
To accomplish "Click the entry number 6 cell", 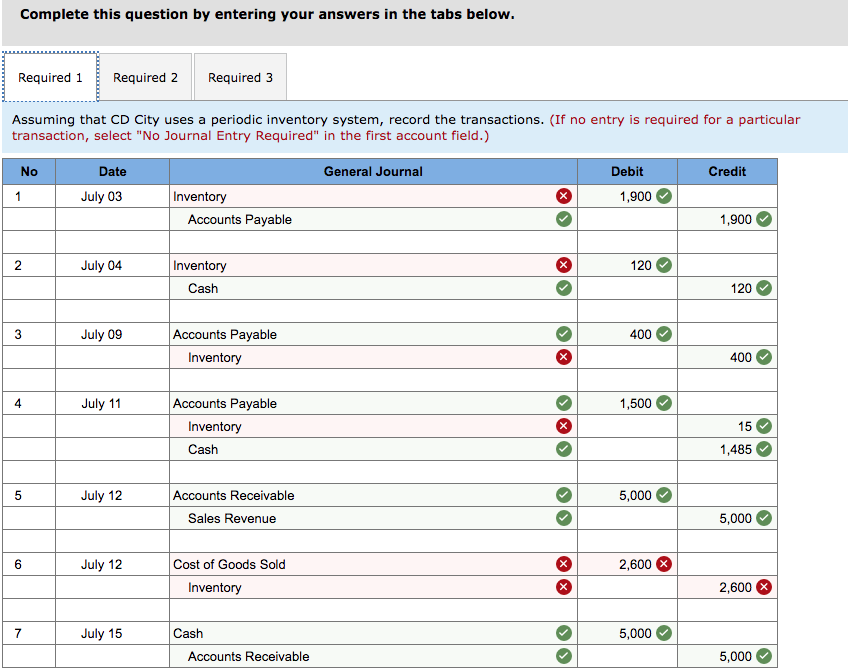I will tap(29, 564).
